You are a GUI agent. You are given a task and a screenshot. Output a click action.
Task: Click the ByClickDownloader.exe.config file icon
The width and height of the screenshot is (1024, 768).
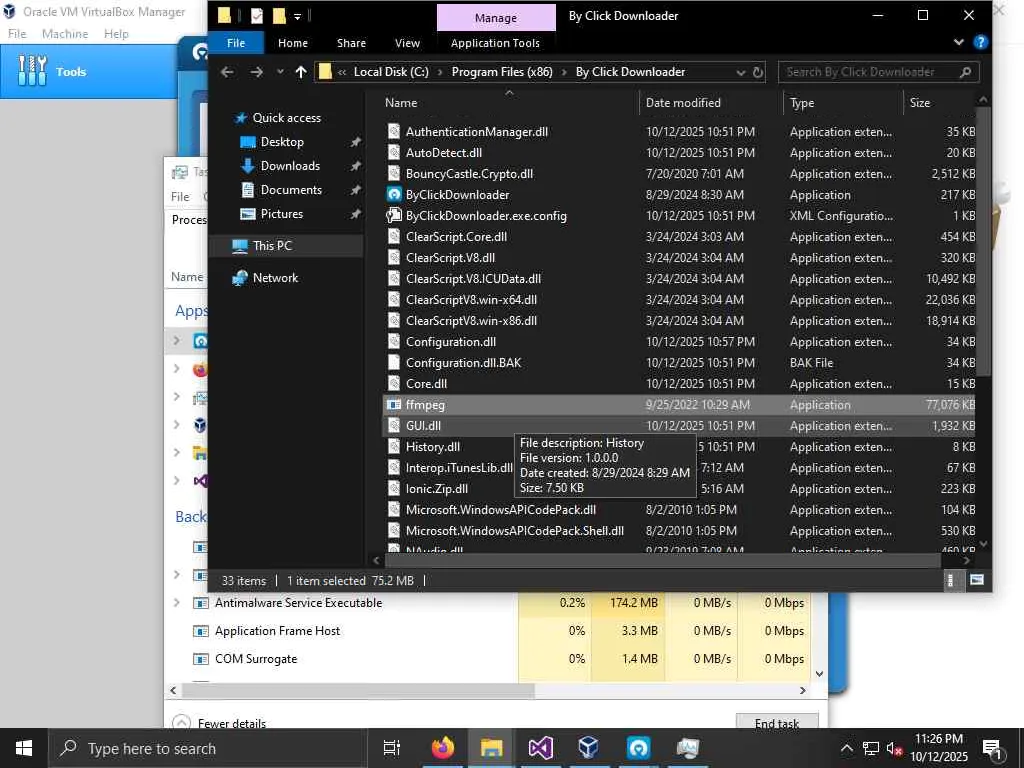pos(394,216)
